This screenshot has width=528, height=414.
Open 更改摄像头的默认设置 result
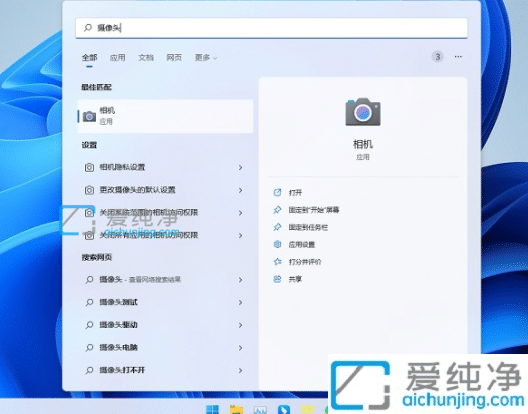(x=165, y=190)
